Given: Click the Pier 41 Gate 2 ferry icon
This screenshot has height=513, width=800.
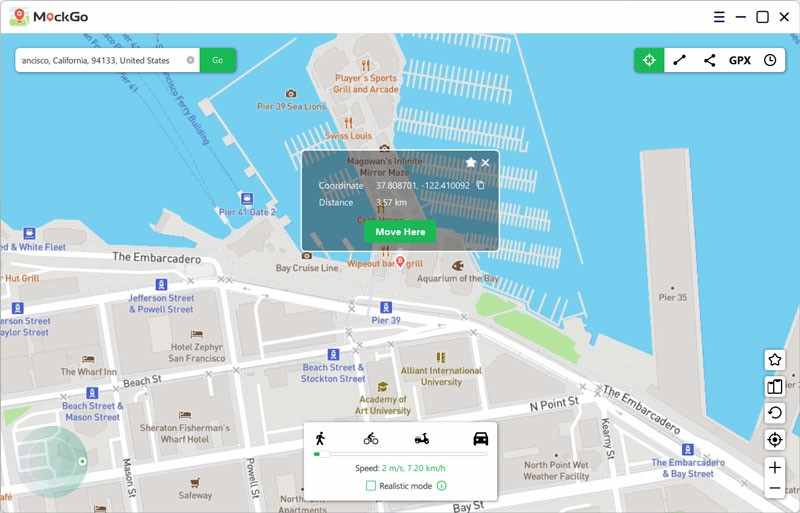Looking at the screenshot, I should pyautogui.click(x=247, y=198).
